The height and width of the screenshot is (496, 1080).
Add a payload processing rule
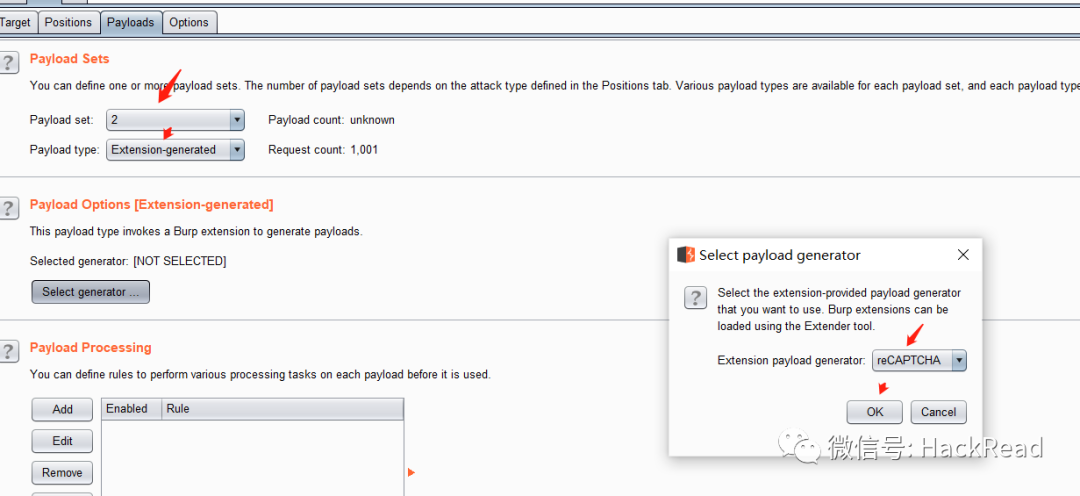[62, 409]
